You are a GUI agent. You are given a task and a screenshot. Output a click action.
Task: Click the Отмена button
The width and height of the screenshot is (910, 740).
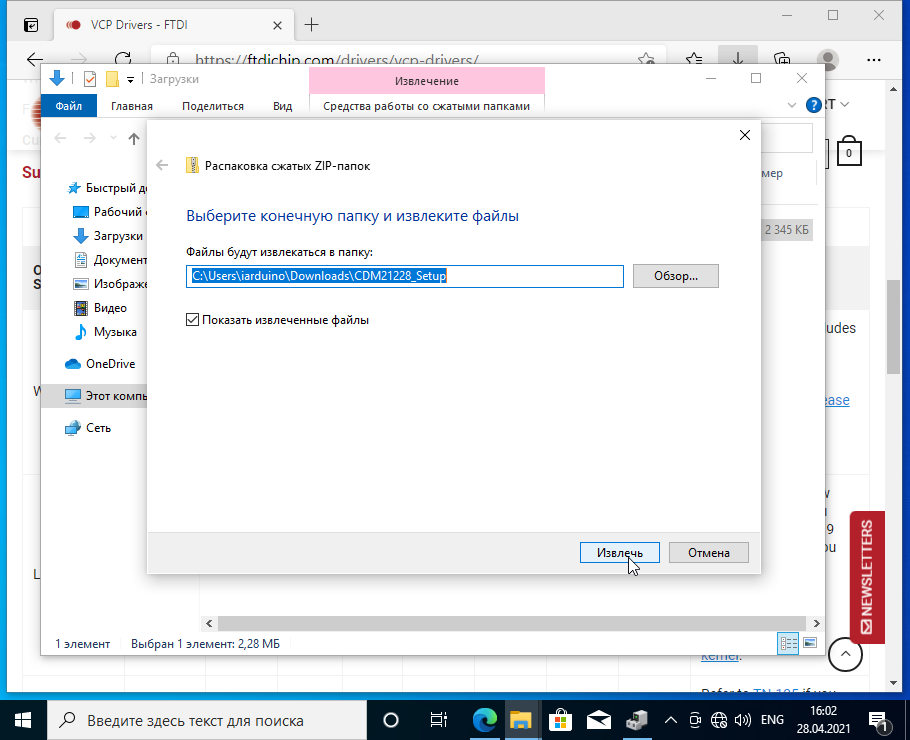pyautogui.click(x=709, y=553)
